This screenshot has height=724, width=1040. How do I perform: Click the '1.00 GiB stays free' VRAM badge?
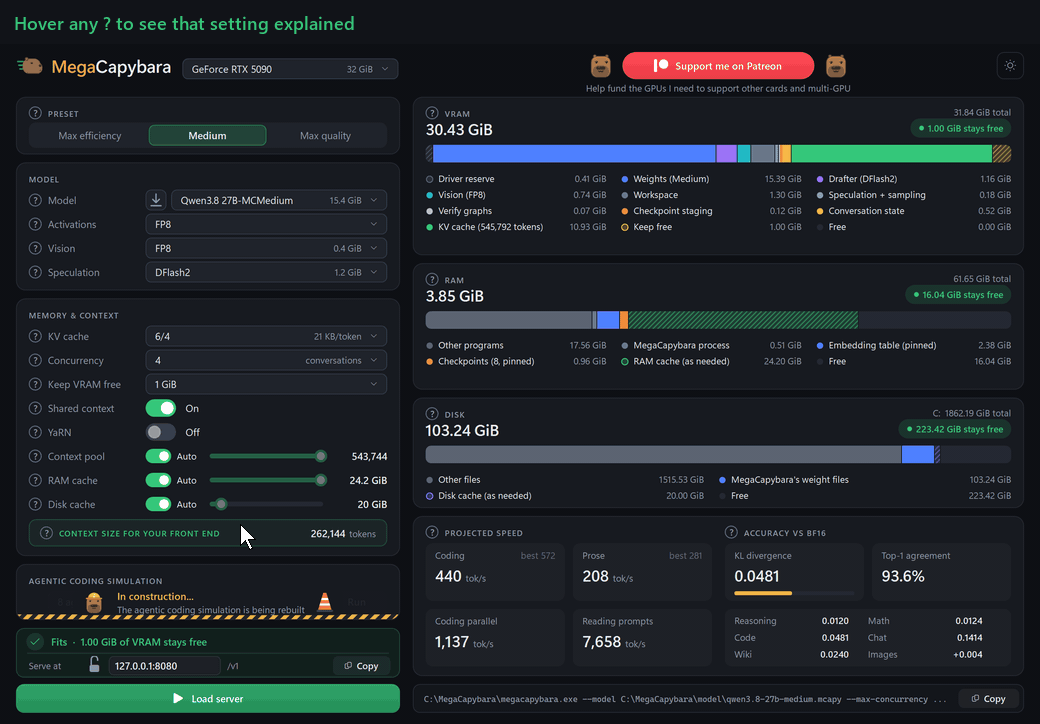pos(960,129)
